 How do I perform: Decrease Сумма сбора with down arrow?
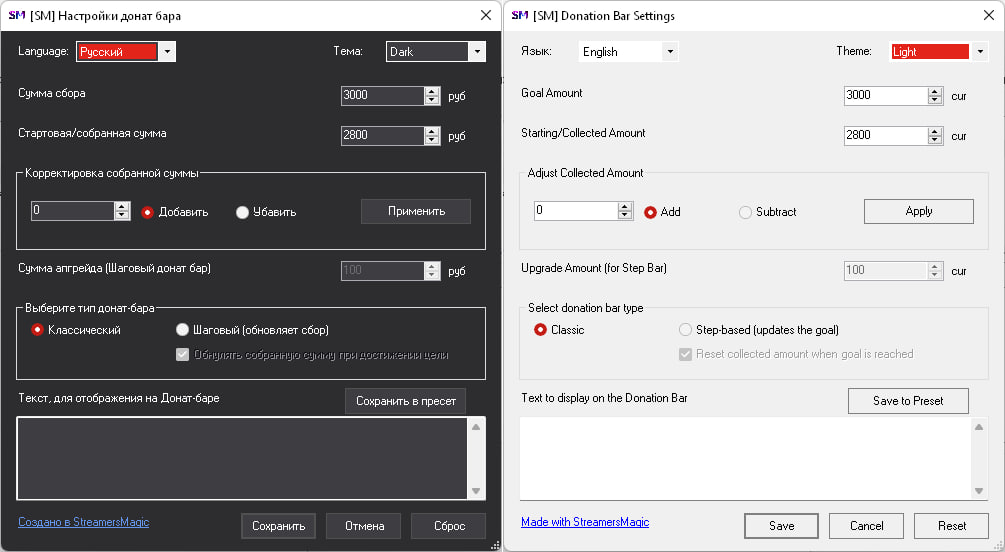point(432,101)
